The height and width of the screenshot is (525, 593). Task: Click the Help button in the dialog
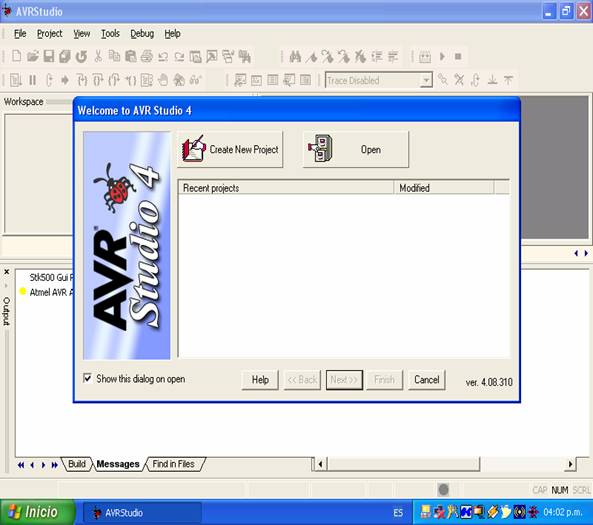tap(260, 380)
